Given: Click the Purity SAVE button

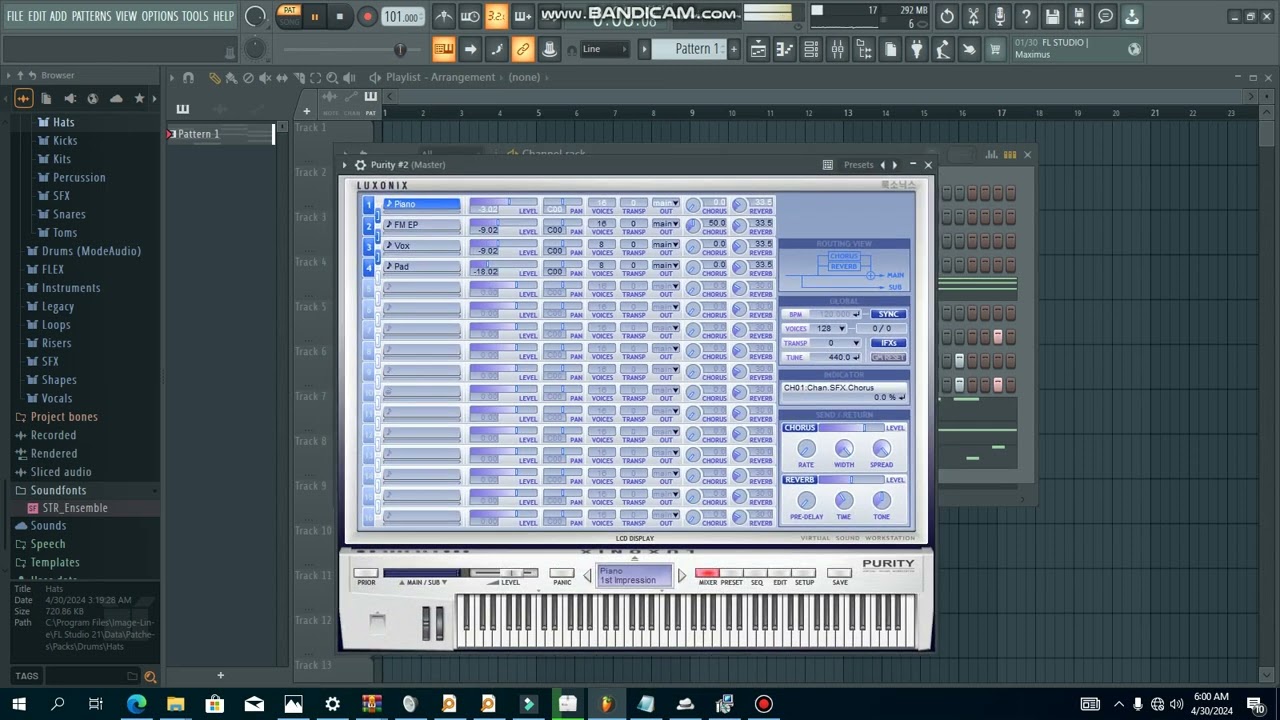Looking at the screenshot, I should 840,574.
